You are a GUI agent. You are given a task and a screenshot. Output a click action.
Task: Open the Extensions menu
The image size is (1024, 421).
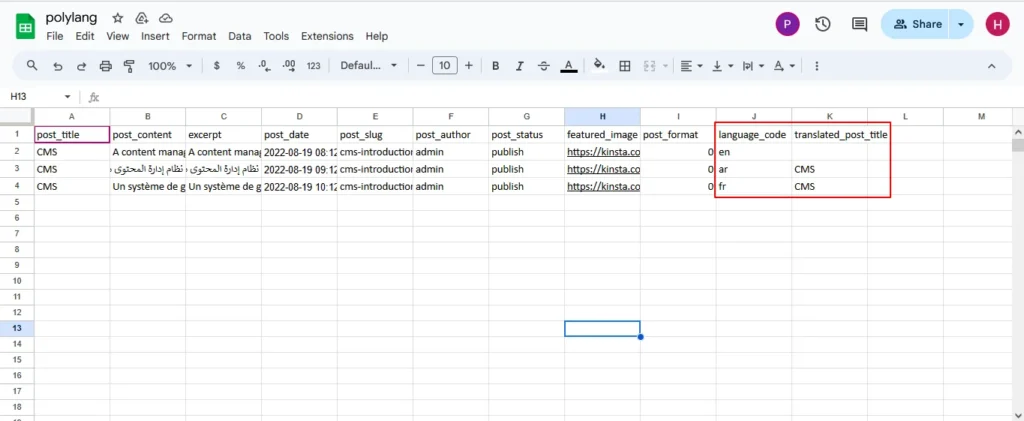click(327, 37)
